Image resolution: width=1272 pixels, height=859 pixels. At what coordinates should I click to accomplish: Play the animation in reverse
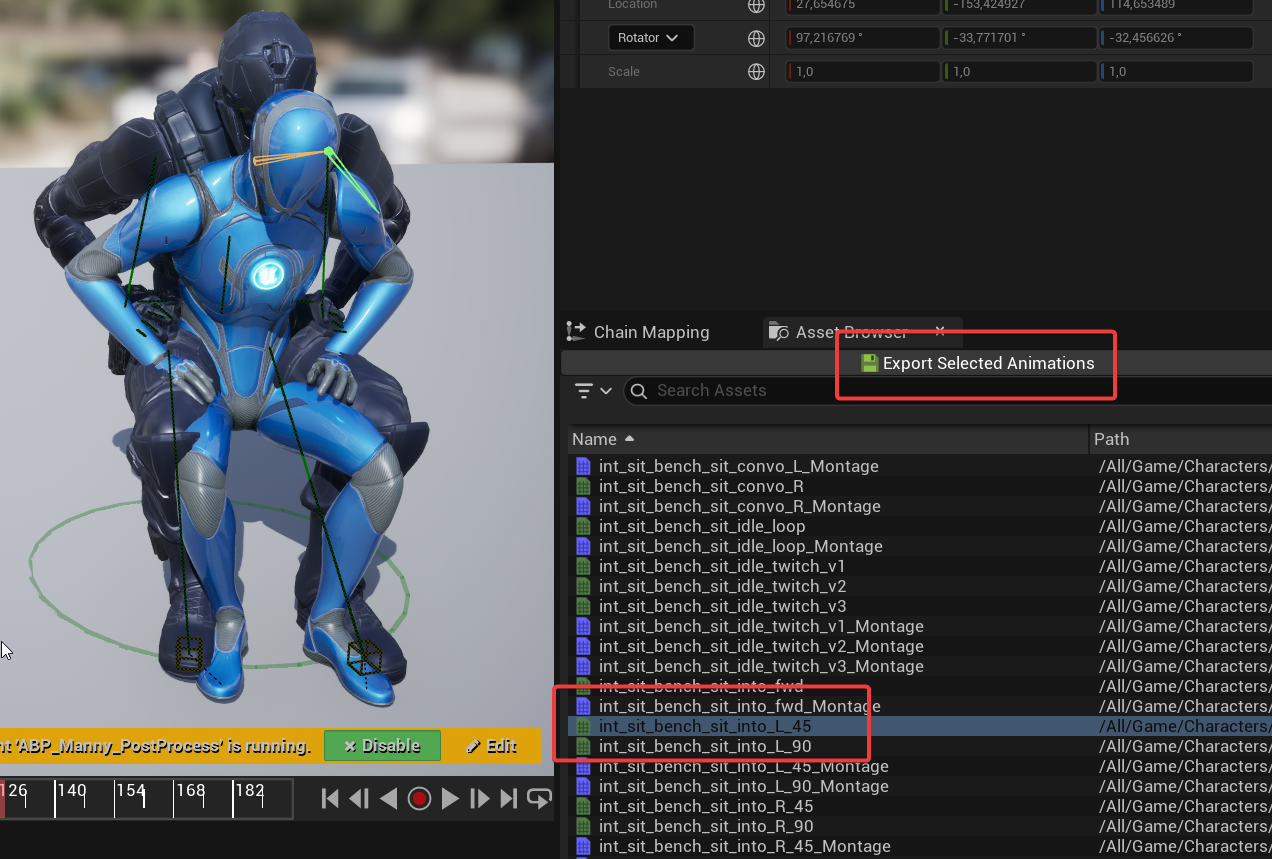(389, 798)
